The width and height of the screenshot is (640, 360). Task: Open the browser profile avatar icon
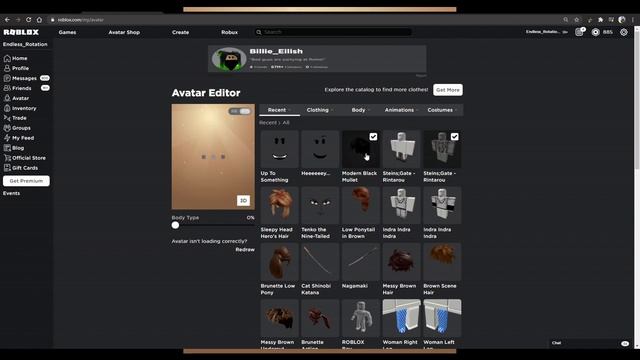[x=622, y=20]
